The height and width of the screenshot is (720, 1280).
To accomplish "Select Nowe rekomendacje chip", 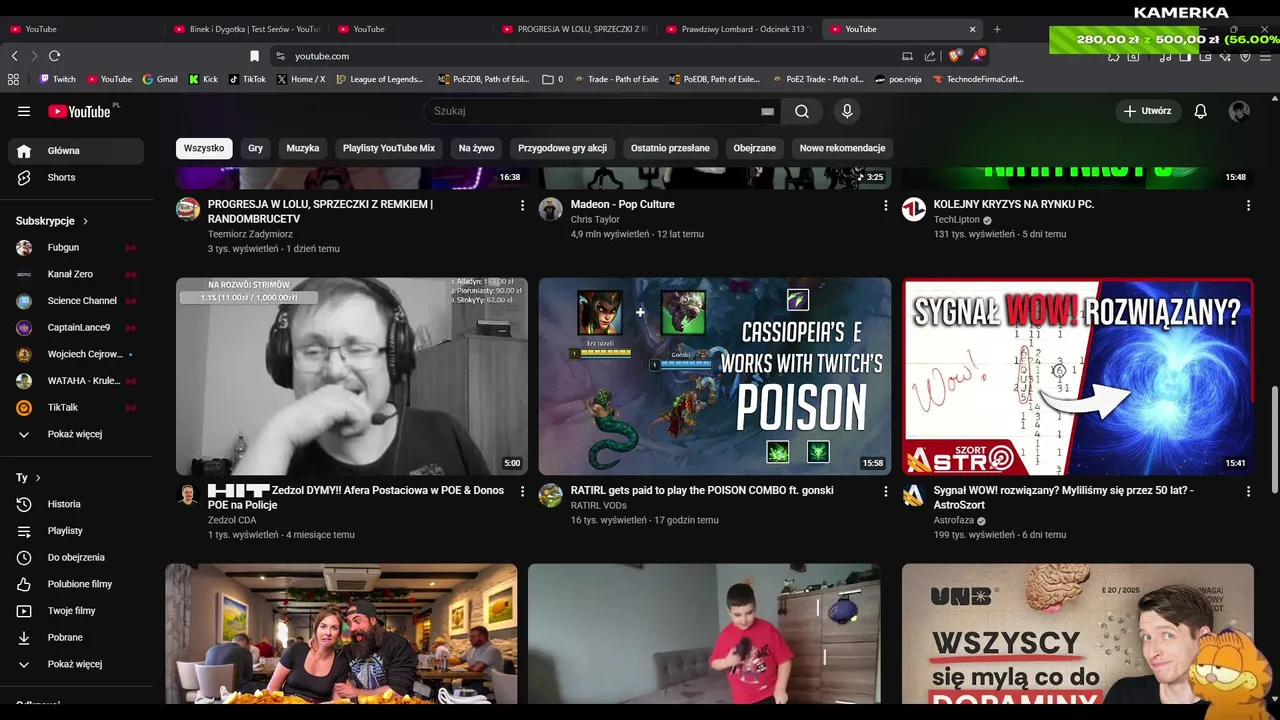I will (x=842, y=148).
